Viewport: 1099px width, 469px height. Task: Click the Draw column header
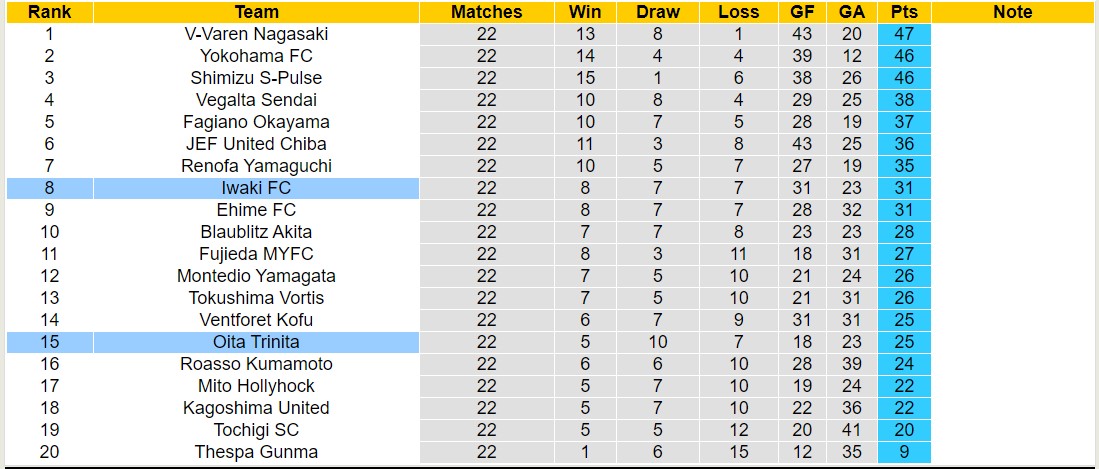coord(657,12)
